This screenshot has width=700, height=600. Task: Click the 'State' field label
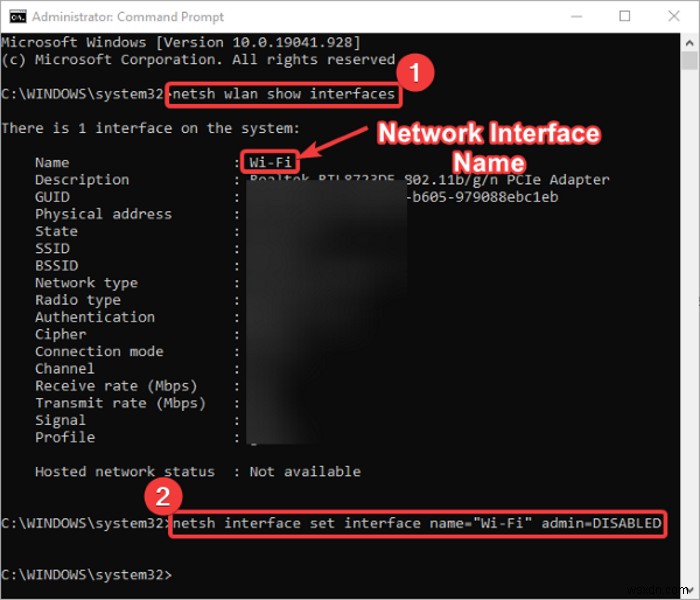56,231
